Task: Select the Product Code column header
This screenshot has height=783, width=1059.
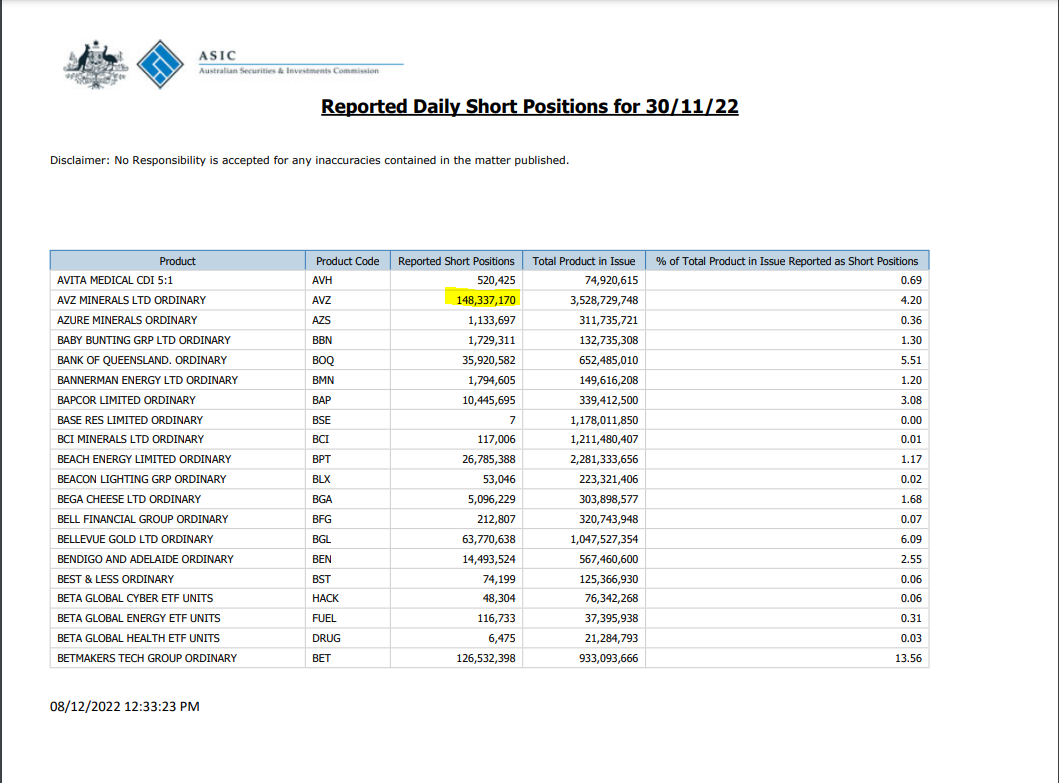Action: tap(347, 261)
